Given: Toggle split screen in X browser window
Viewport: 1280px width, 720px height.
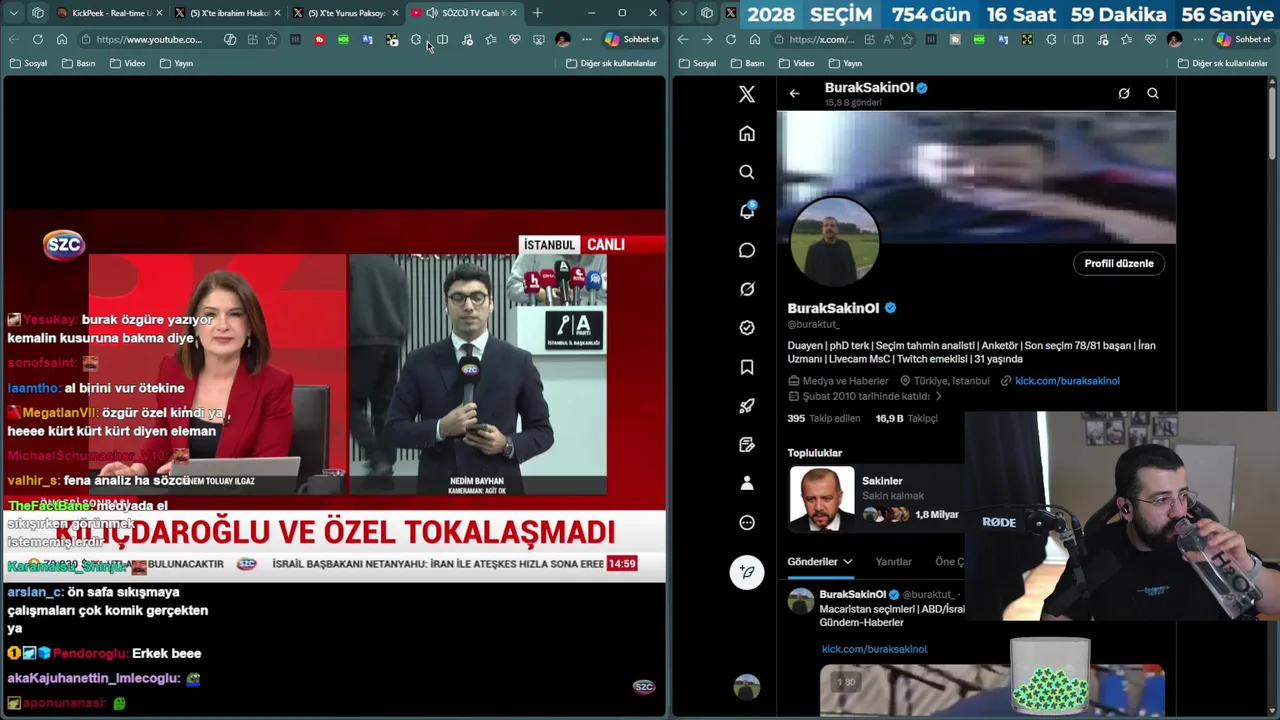Looking at the screenshot, I should (1078, 39).
